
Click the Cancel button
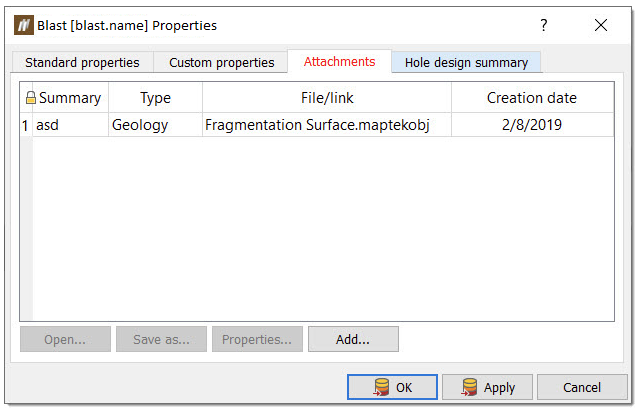click(582, 387)
